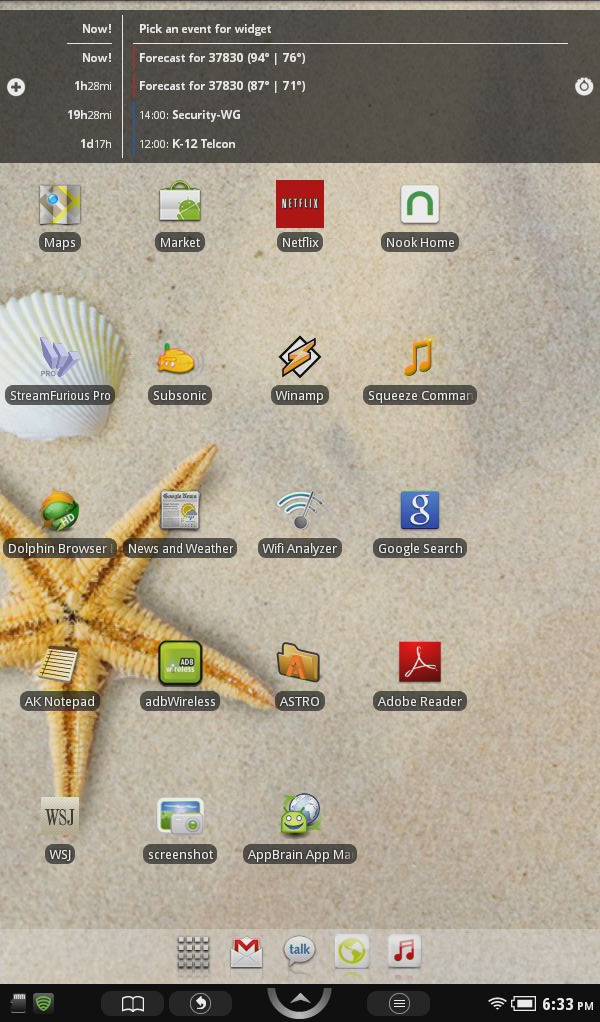This screenshot has height=1022, width=600.
Task: Launch the screenshot app
Action: (180, 817)
